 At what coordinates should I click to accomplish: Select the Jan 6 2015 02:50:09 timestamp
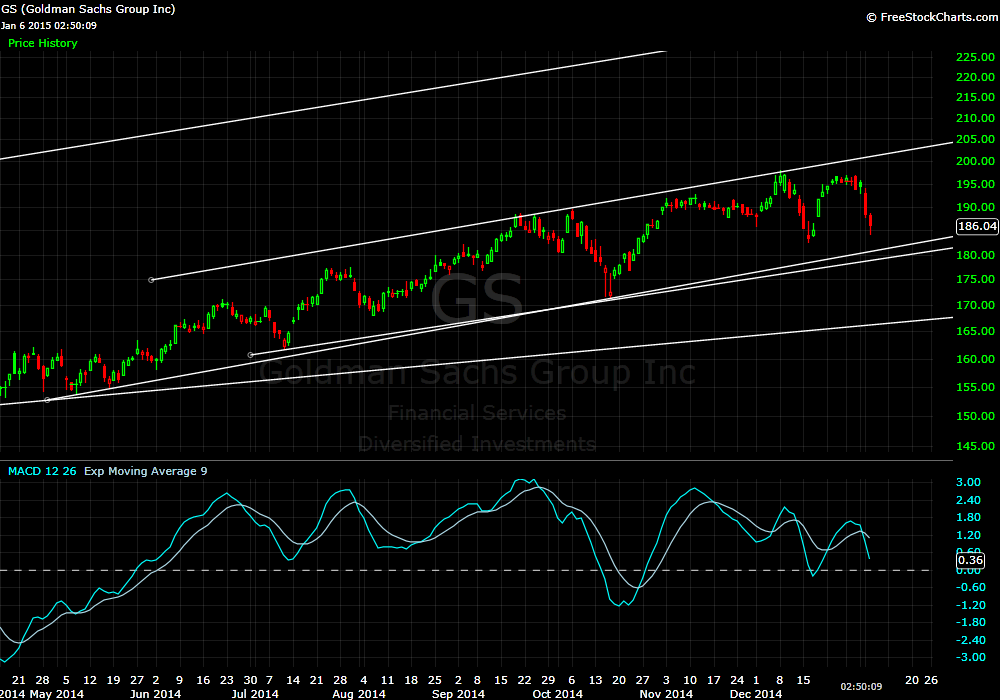point(48,26)
